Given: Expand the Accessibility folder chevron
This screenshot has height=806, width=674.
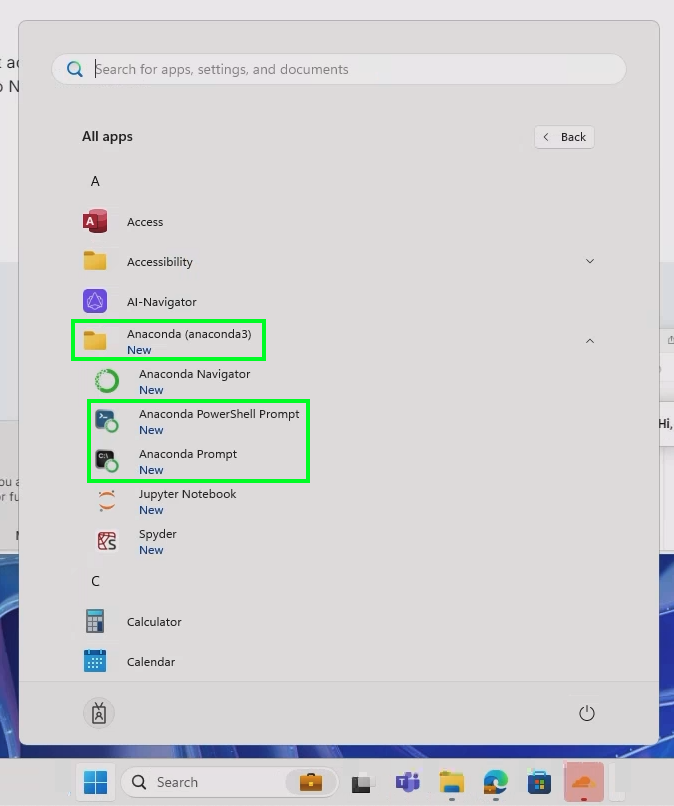Looking at the screenshot, I should (590, 261).
